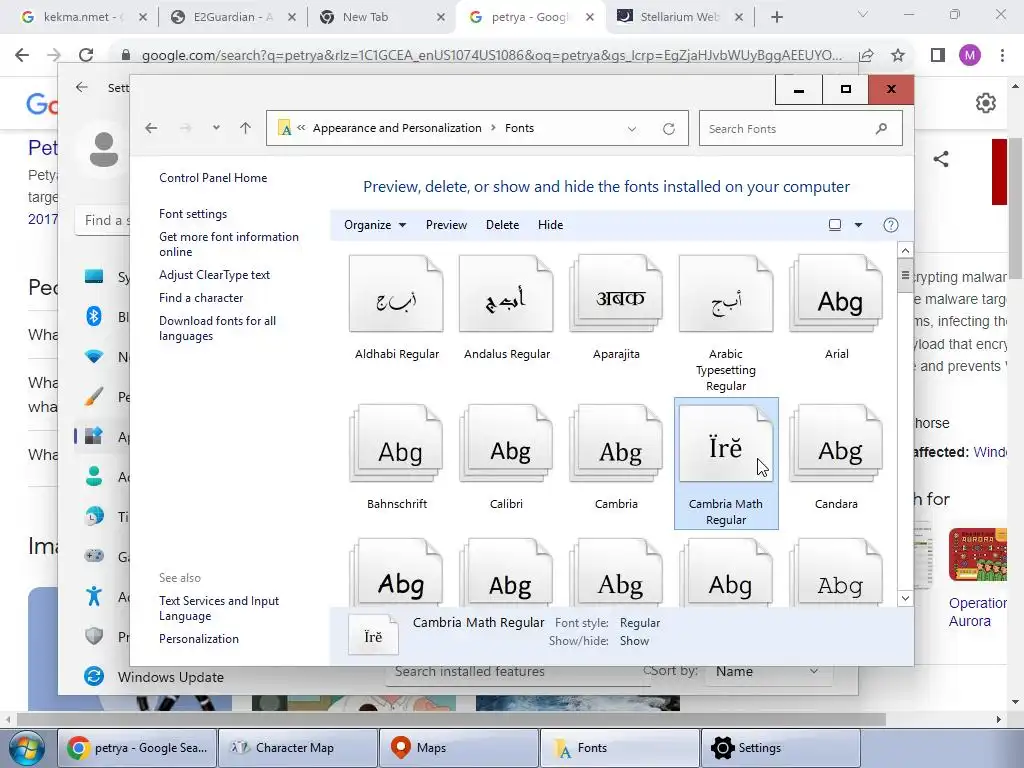Select the Candara font family icon

click(x=836, y=444)
